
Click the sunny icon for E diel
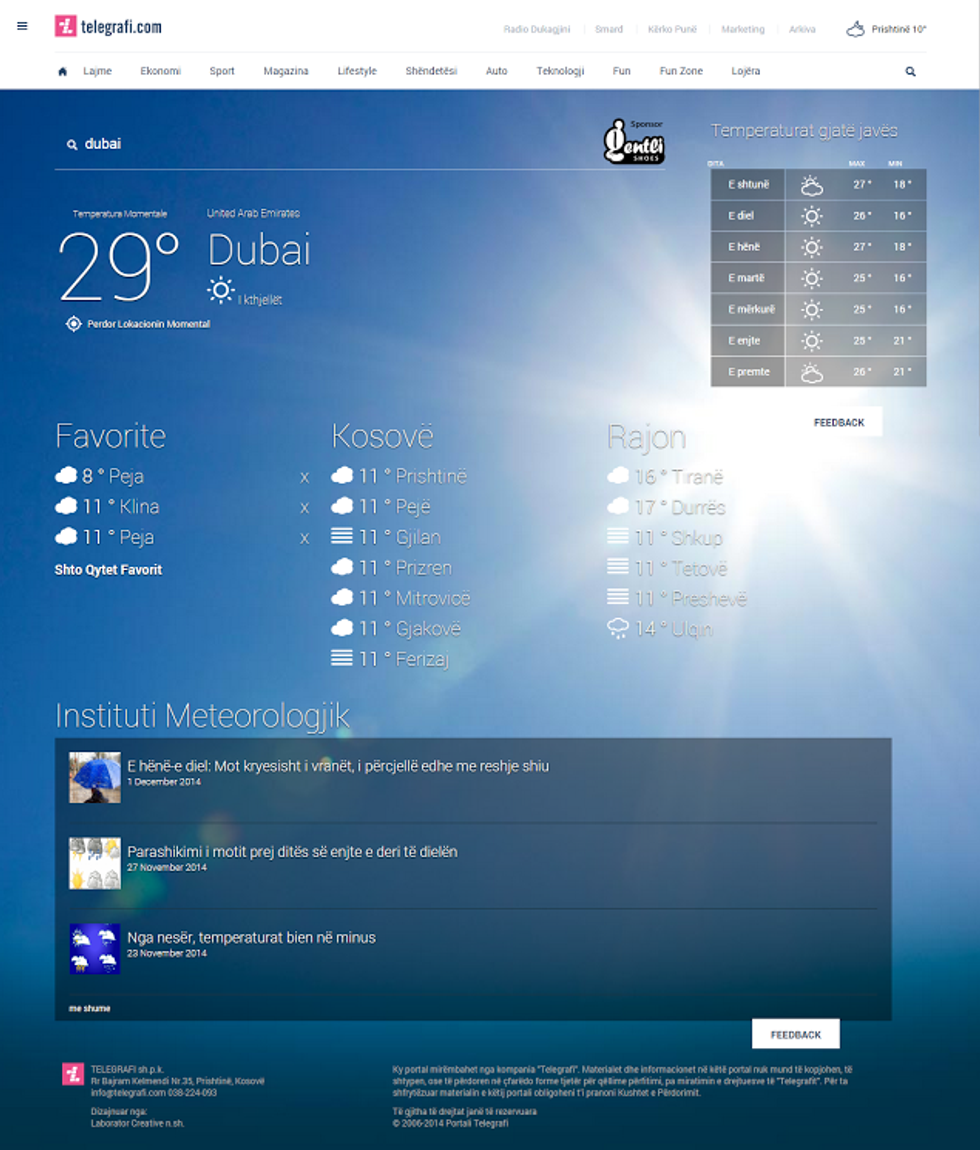[810, 215]
